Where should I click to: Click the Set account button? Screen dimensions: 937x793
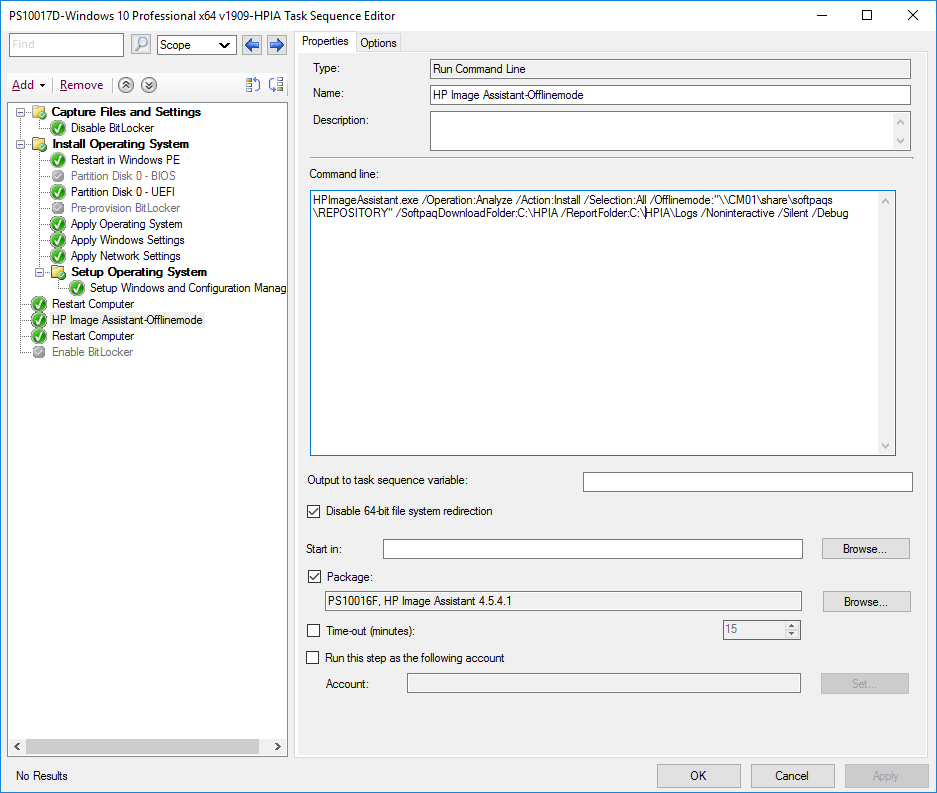pyautogui.click(x=865, y=684)
